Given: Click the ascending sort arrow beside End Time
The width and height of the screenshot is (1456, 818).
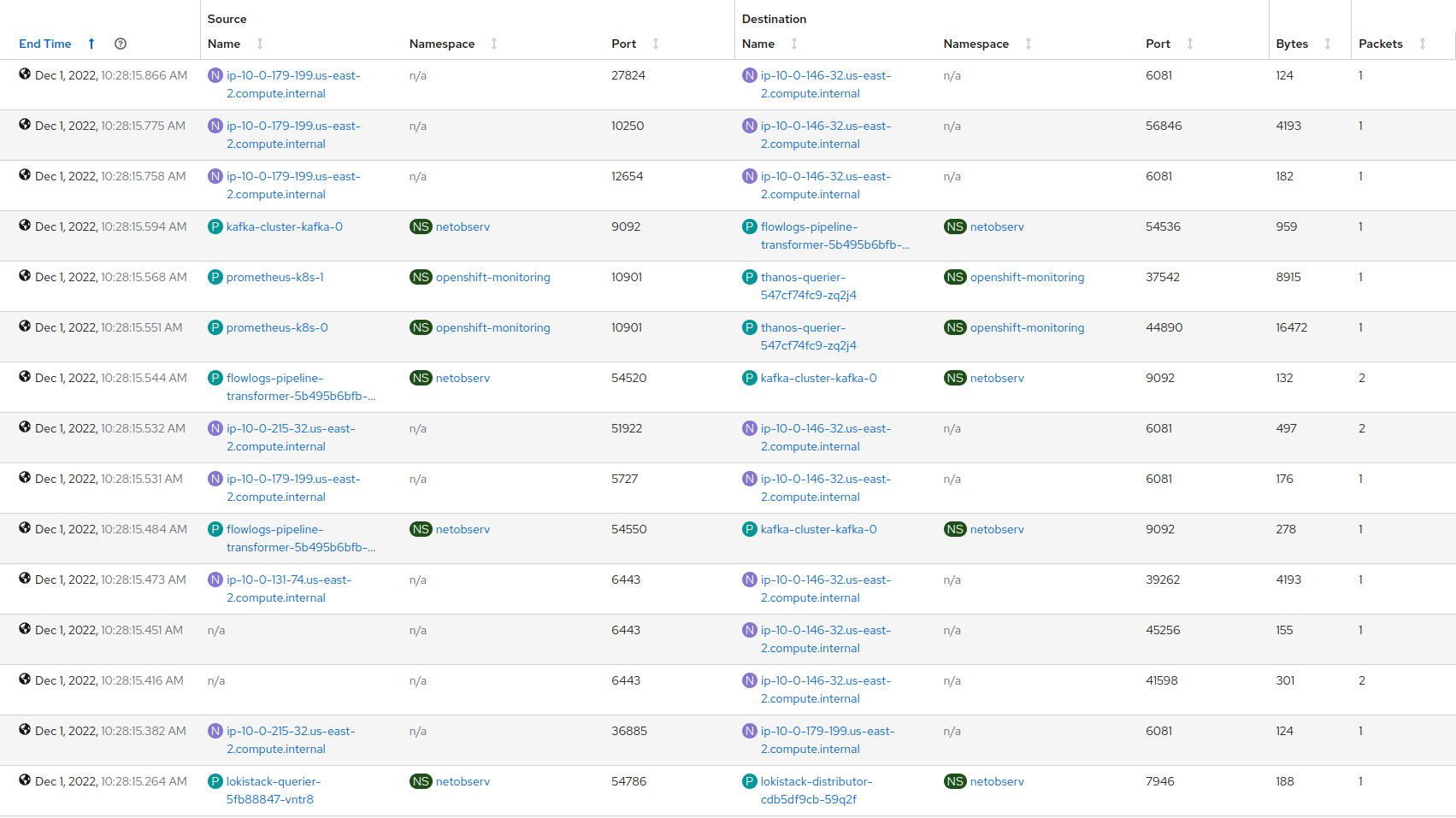Looking at the screenshot, I should (x=91, y=44).
